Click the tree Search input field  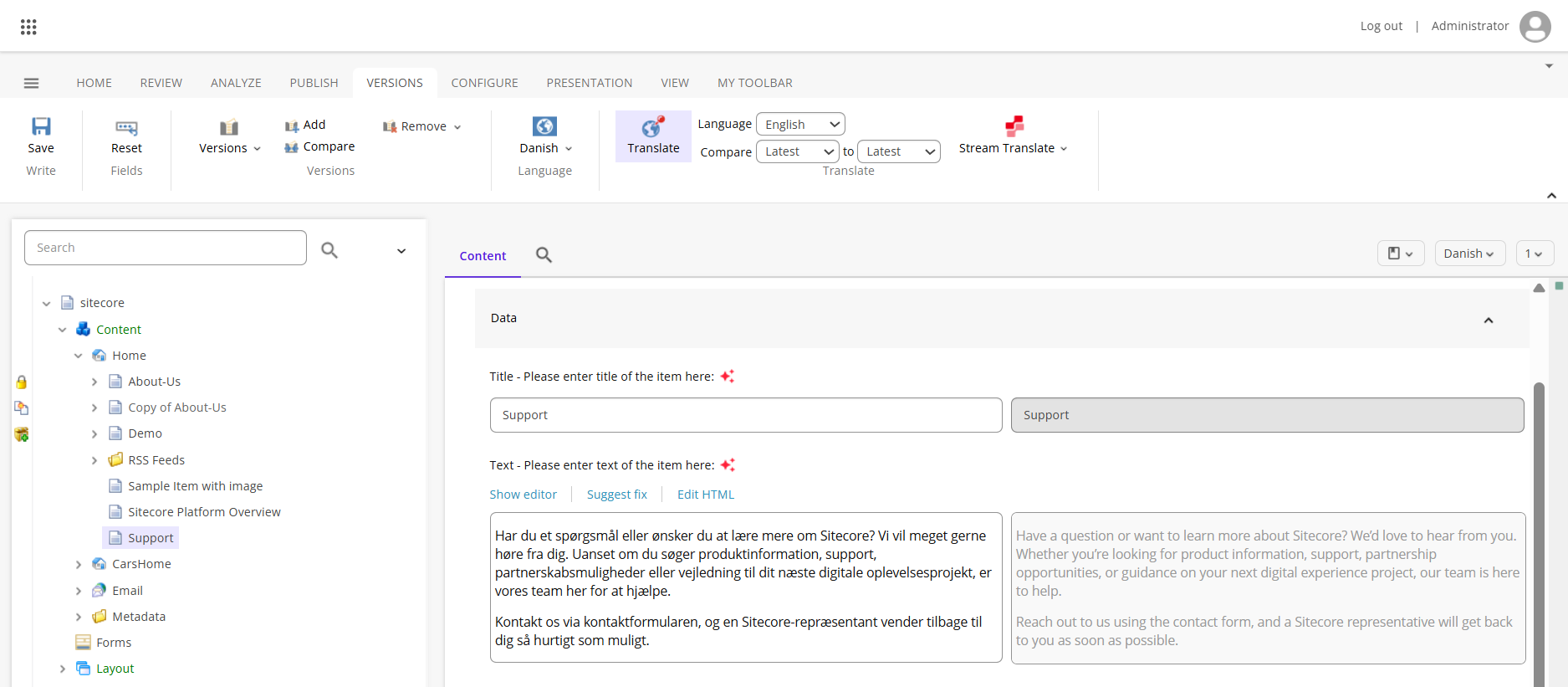(166, 248)
